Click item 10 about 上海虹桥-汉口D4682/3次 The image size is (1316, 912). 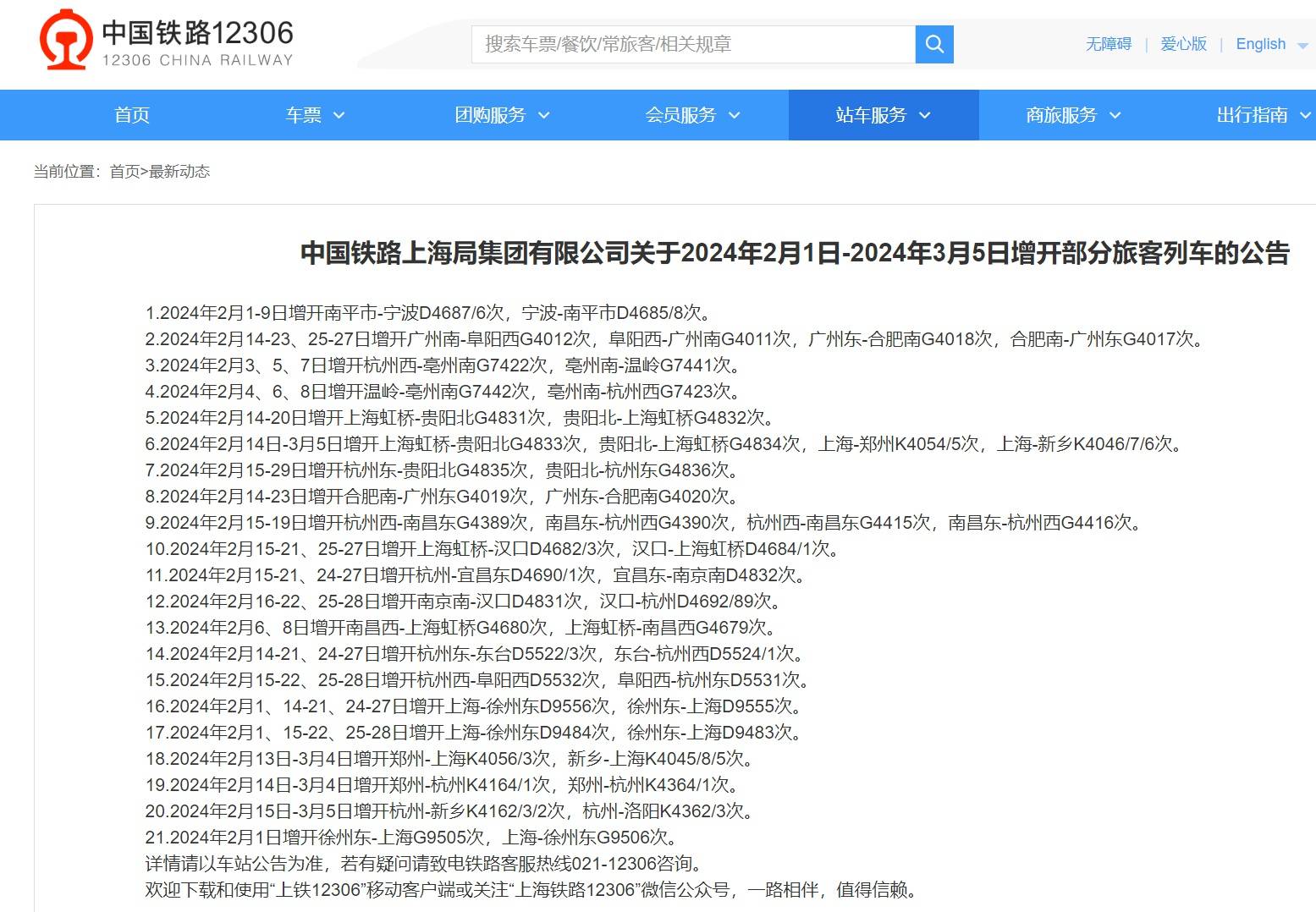(x=493, y=549)
